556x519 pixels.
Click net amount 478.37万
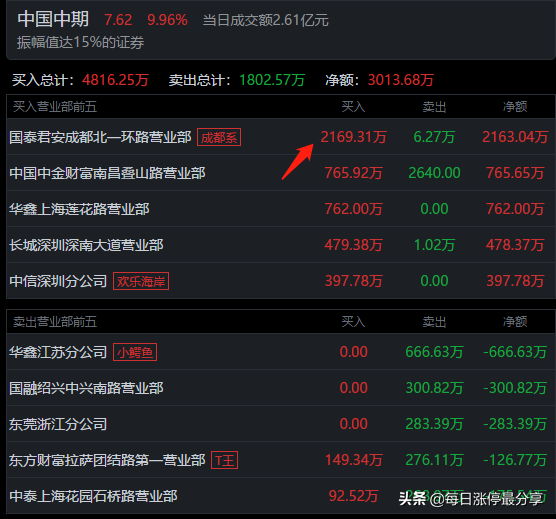coord(515,245)
